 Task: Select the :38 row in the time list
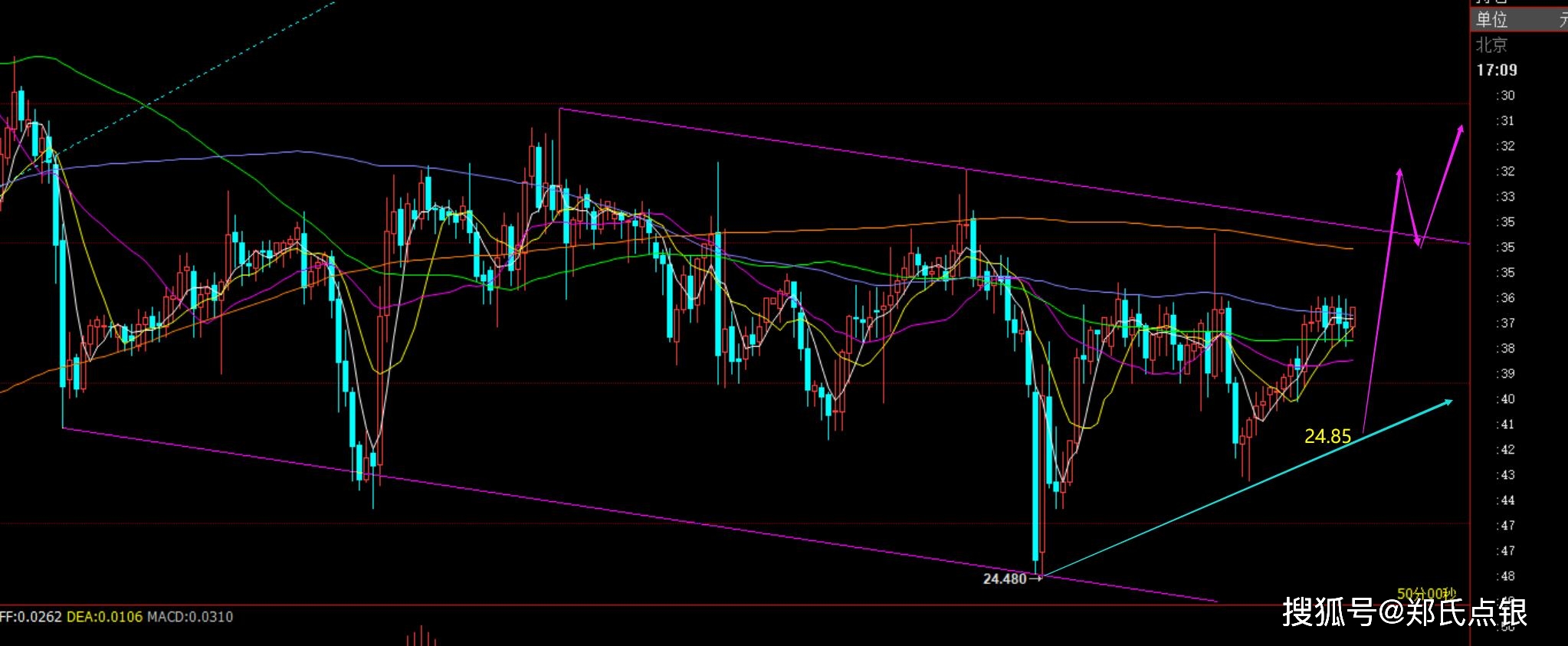[x=1506, y=349]
